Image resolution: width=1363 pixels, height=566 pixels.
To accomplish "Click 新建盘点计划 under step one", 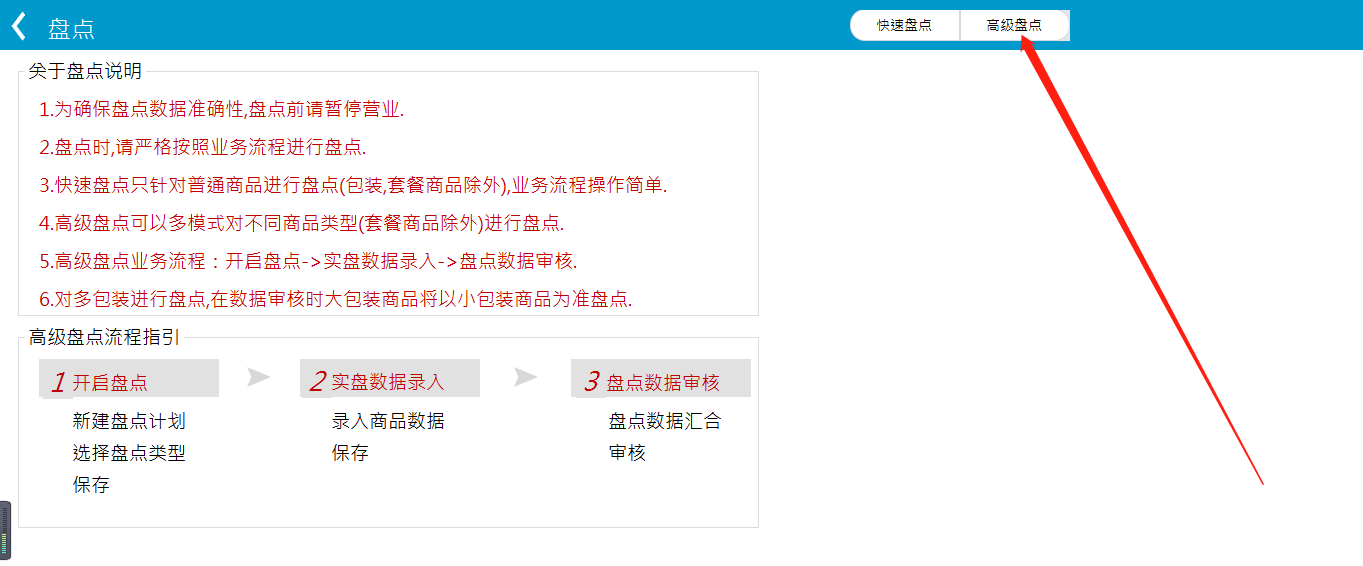I will 129,421.
